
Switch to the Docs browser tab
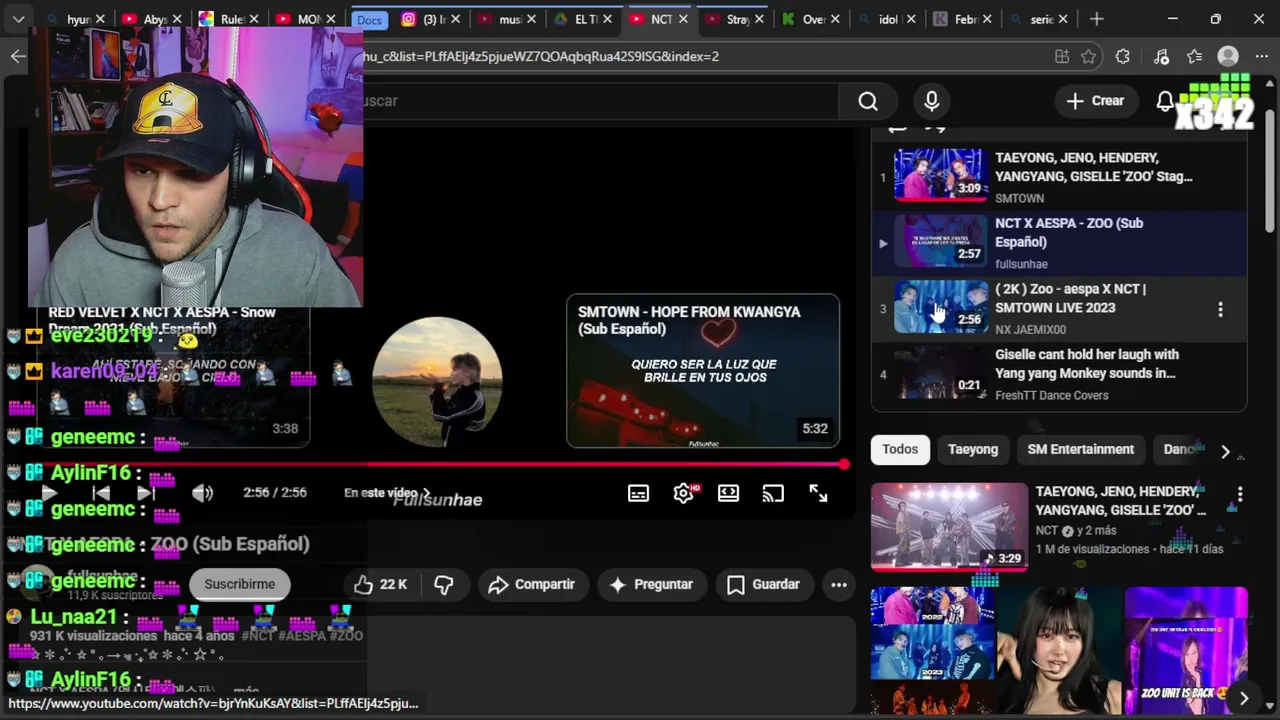369,19
